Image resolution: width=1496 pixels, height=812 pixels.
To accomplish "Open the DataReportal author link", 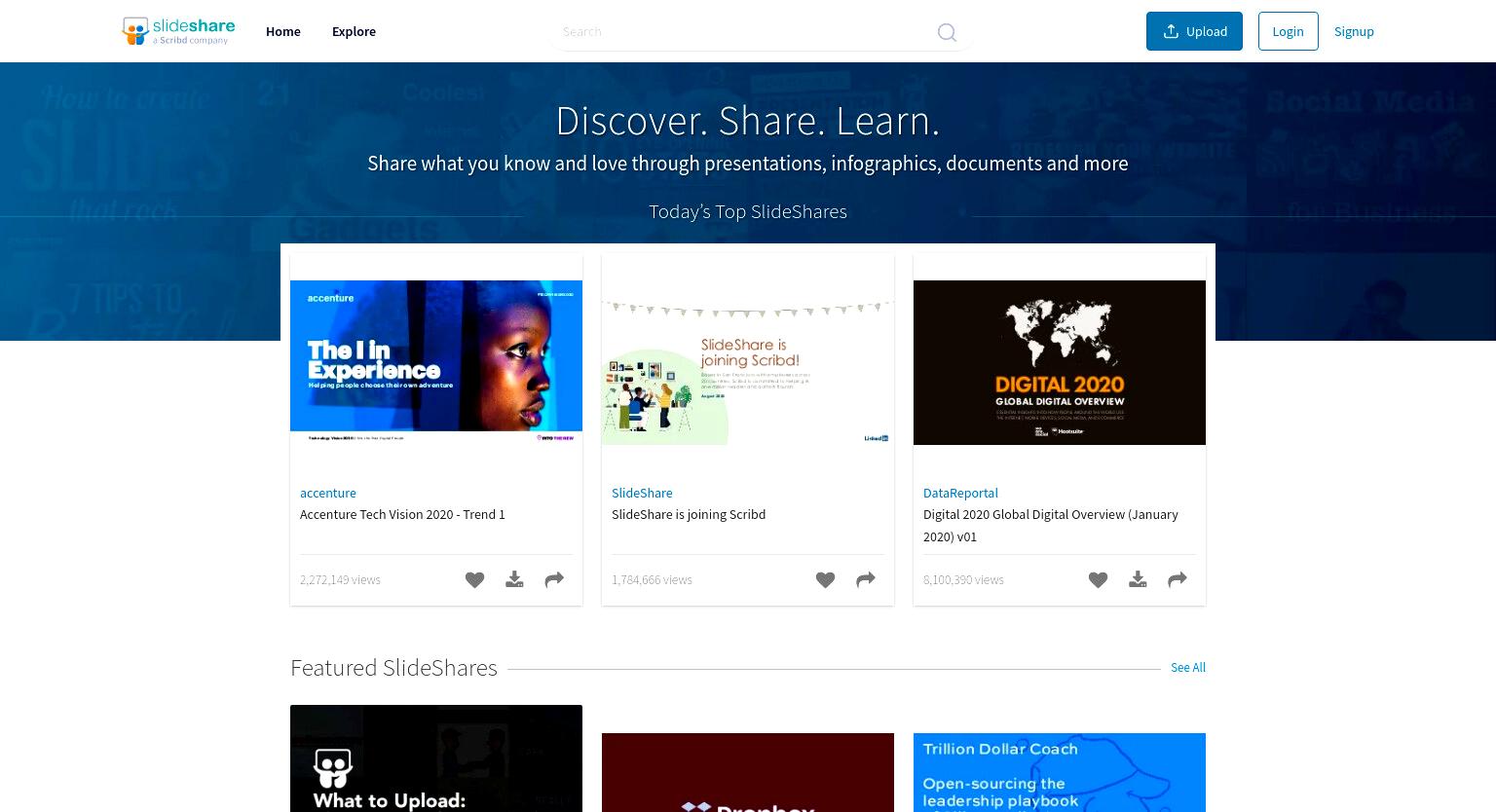I will (x=960, y=493).
